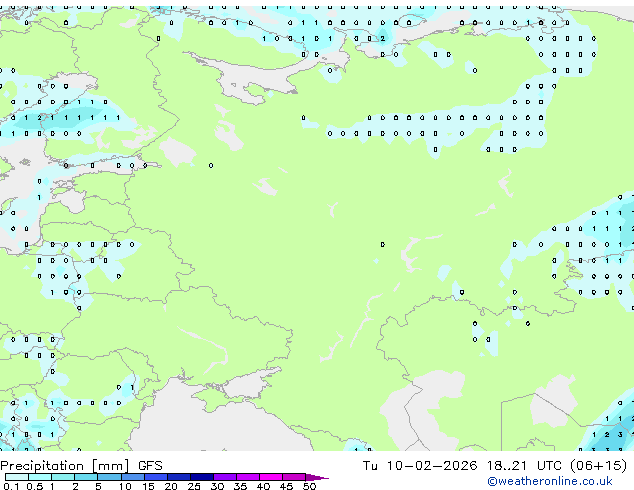The image size is (634, 490).
Task: Click the 0.1–0.5 mm legend color swatch
Action: (17, 477)
